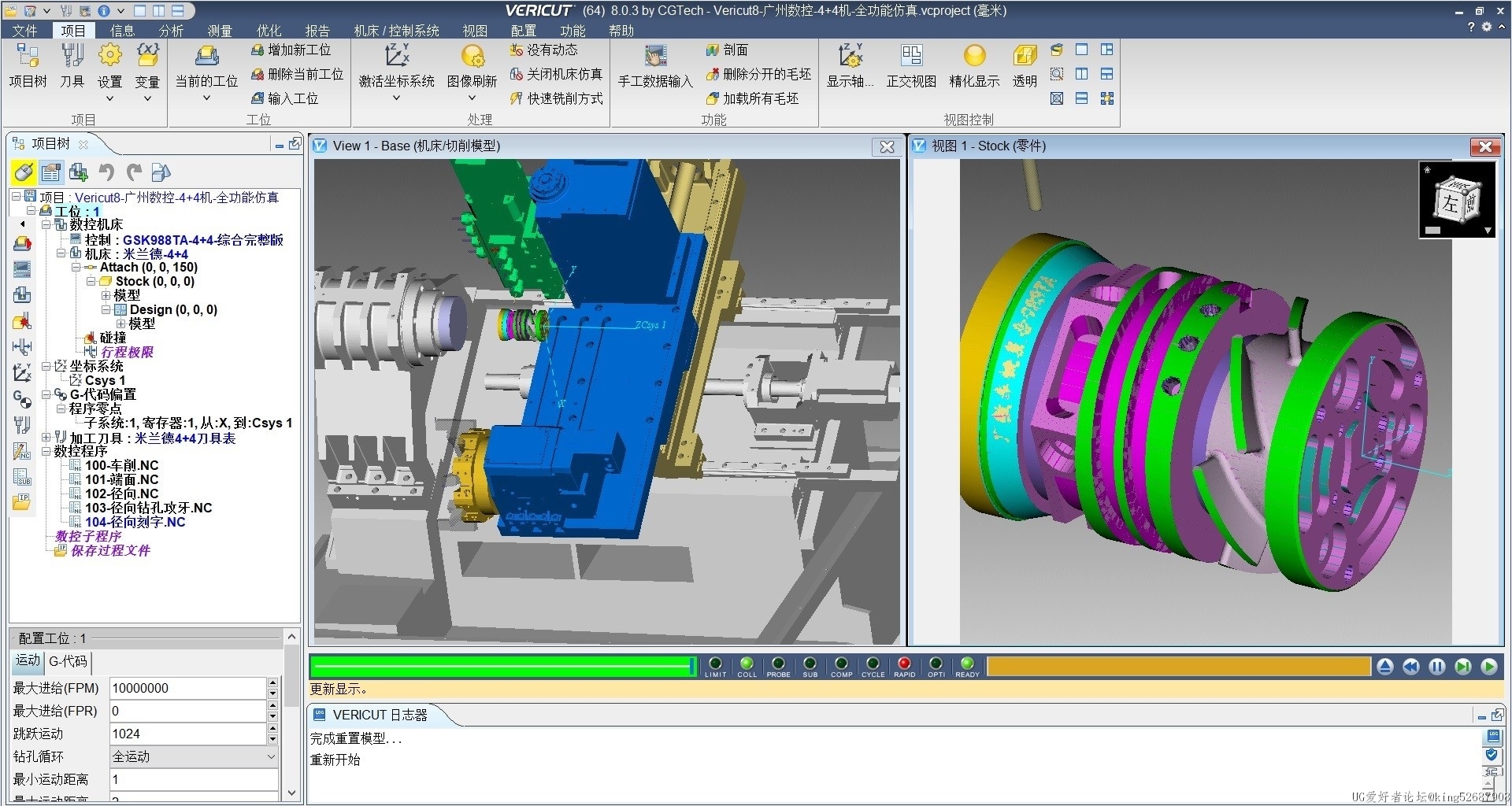This screenshot has width=1512, height=806.
Task: Click the 激活坐标系统 icon
Action: pos(396,65)
